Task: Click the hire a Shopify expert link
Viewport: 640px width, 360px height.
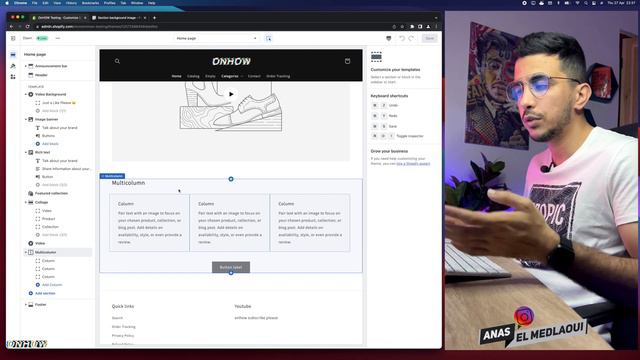Action: point(413,164)
